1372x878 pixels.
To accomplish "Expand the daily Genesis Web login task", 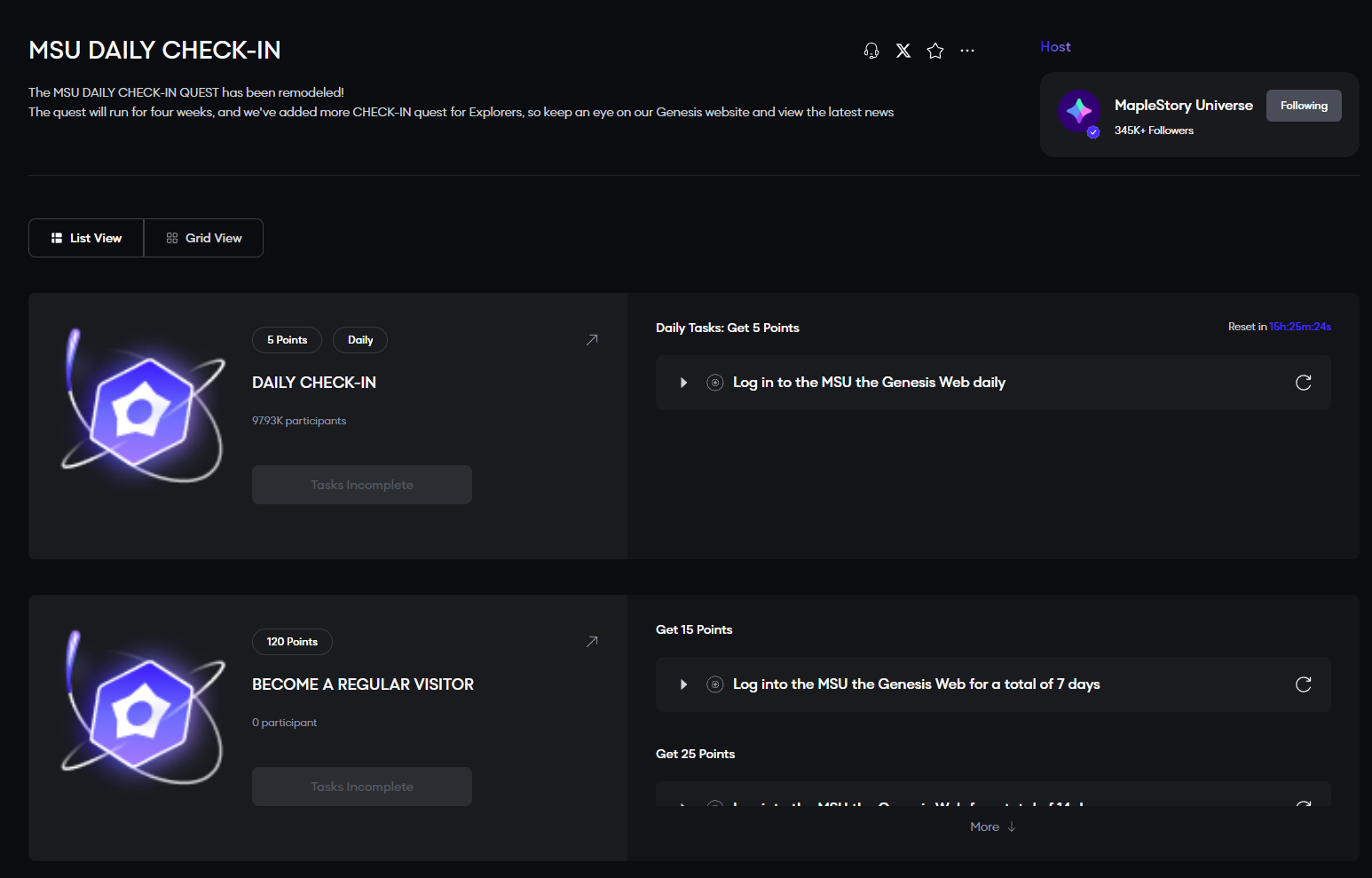I will 683,383.
